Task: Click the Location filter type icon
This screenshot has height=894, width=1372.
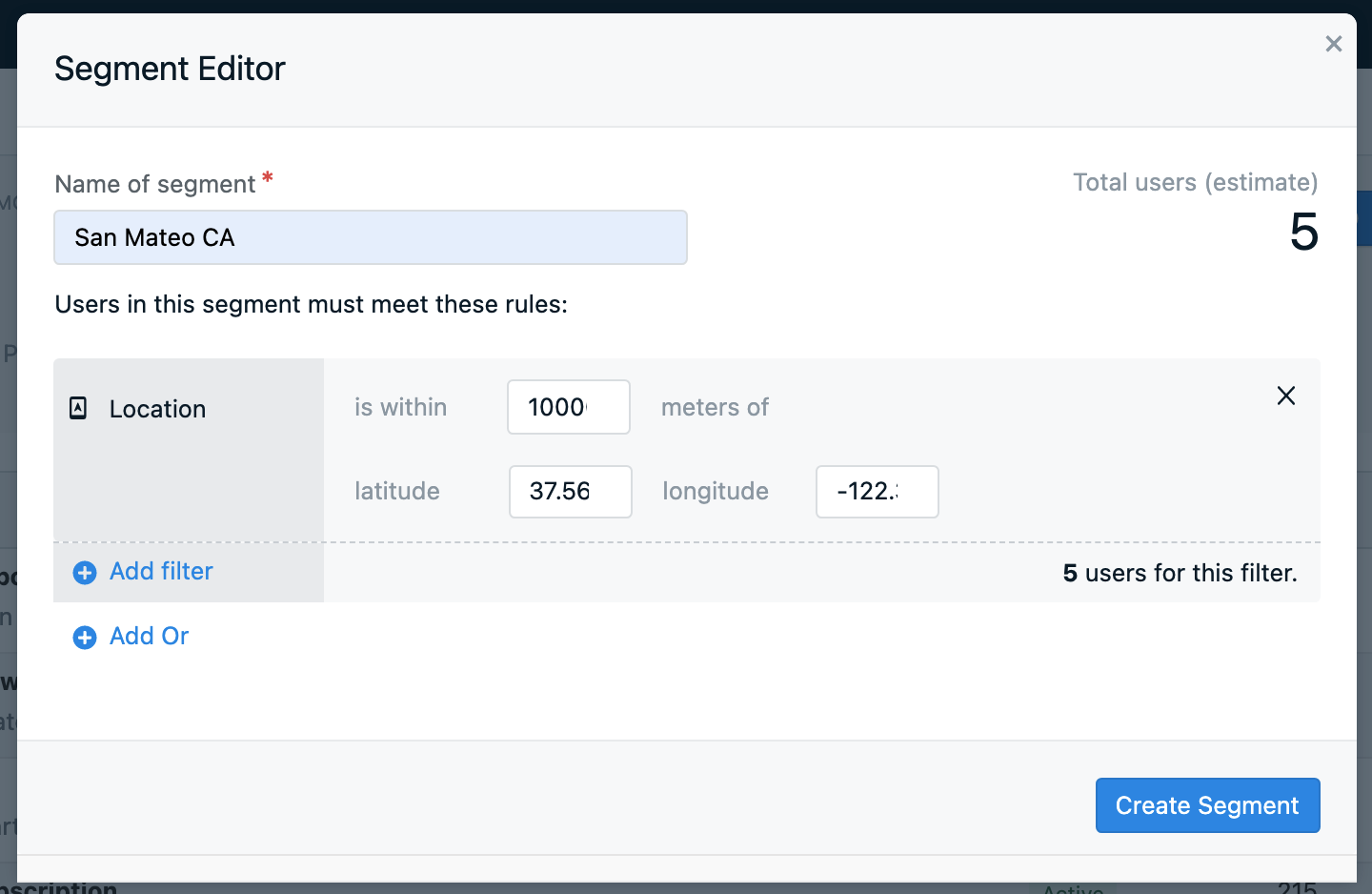Action: click(x=79, y=408)
